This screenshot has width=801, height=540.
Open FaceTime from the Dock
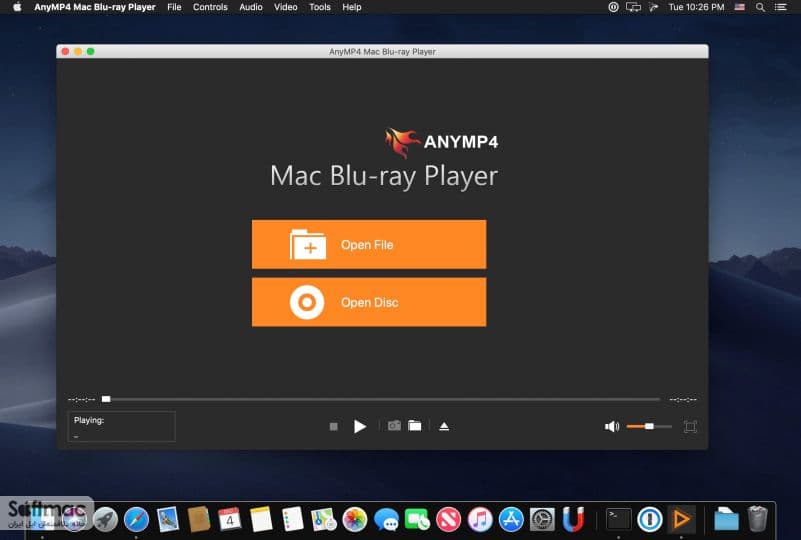[x=417, y=520]
